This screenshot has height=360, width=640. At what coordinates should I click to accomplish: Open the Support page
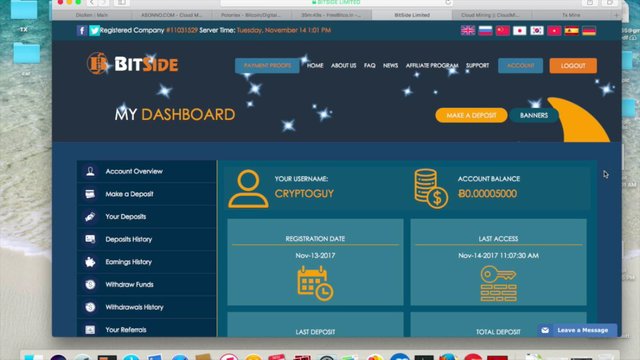(x=477, y=65)
